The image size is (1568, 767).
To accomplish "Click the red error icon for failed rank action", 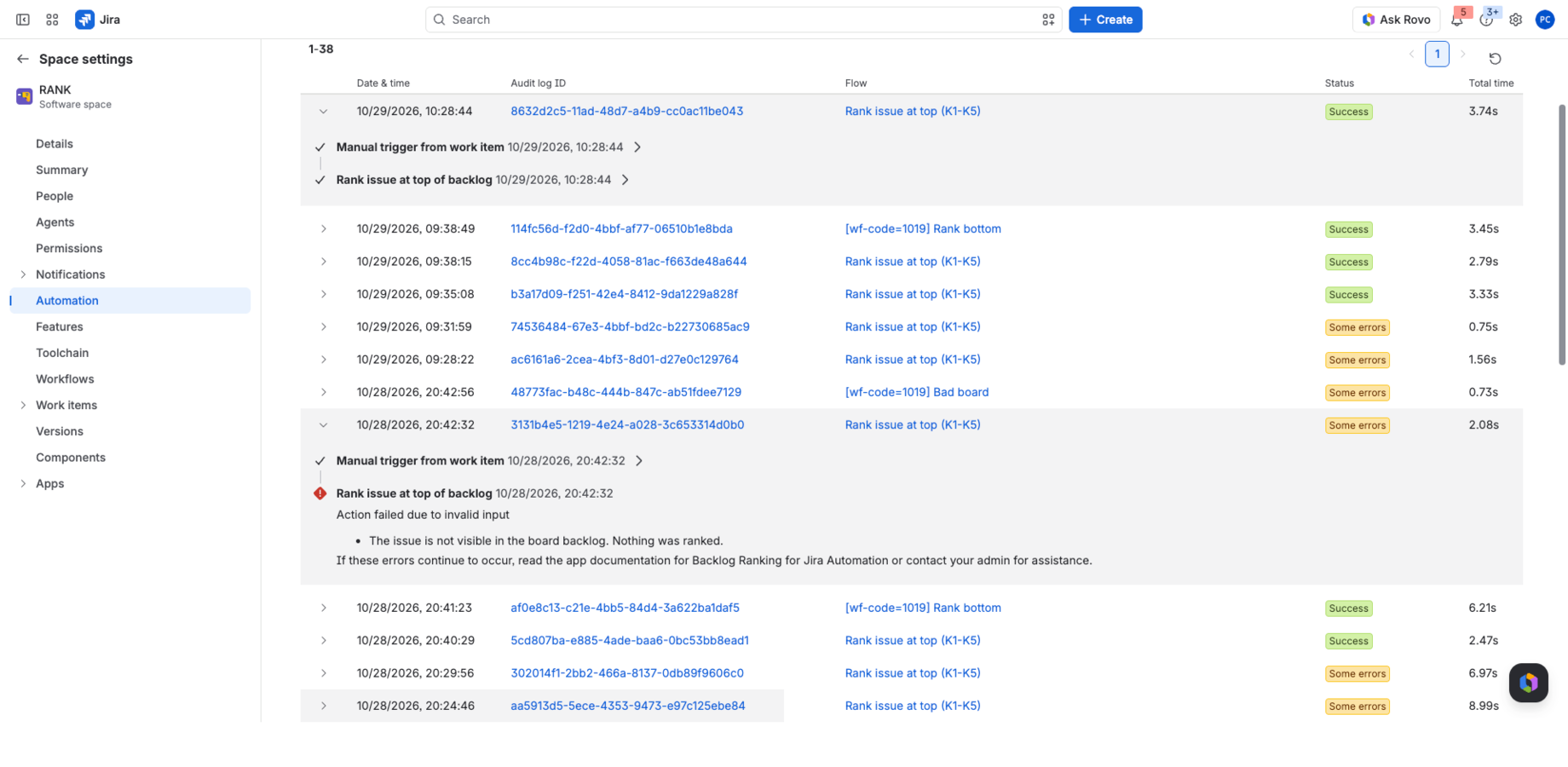I will [x=320, y=493].
